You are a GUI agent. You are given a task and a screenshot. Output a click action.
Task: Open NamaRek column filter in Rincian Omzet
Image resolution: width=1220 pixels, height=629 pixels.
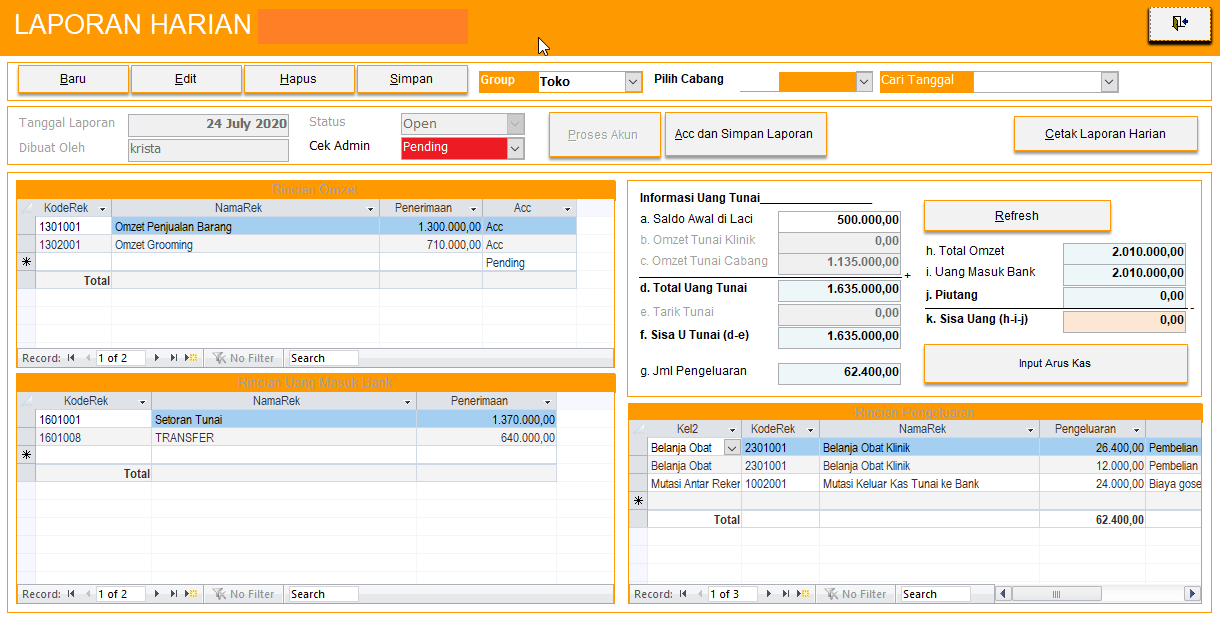(x=371, y=209)
